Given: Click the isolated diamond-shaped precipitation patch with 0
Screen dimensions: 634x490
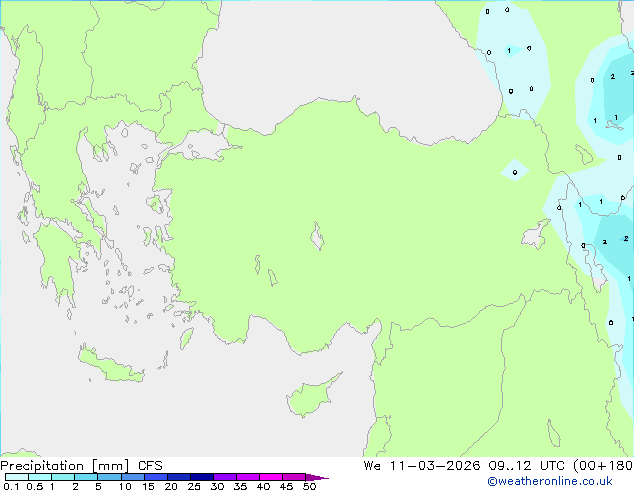Looking at the screenshot, I should tap(515, 171).
